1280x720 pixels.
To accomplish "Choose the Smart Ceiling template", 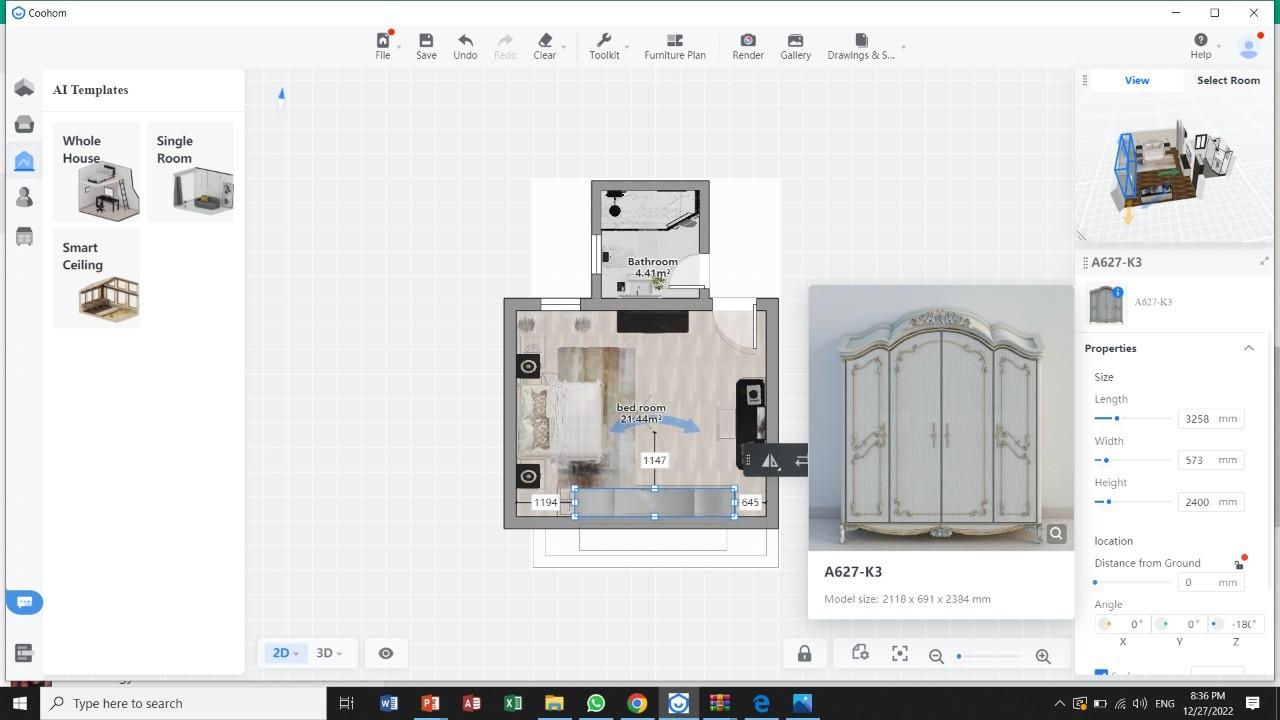I will (96, 278).
